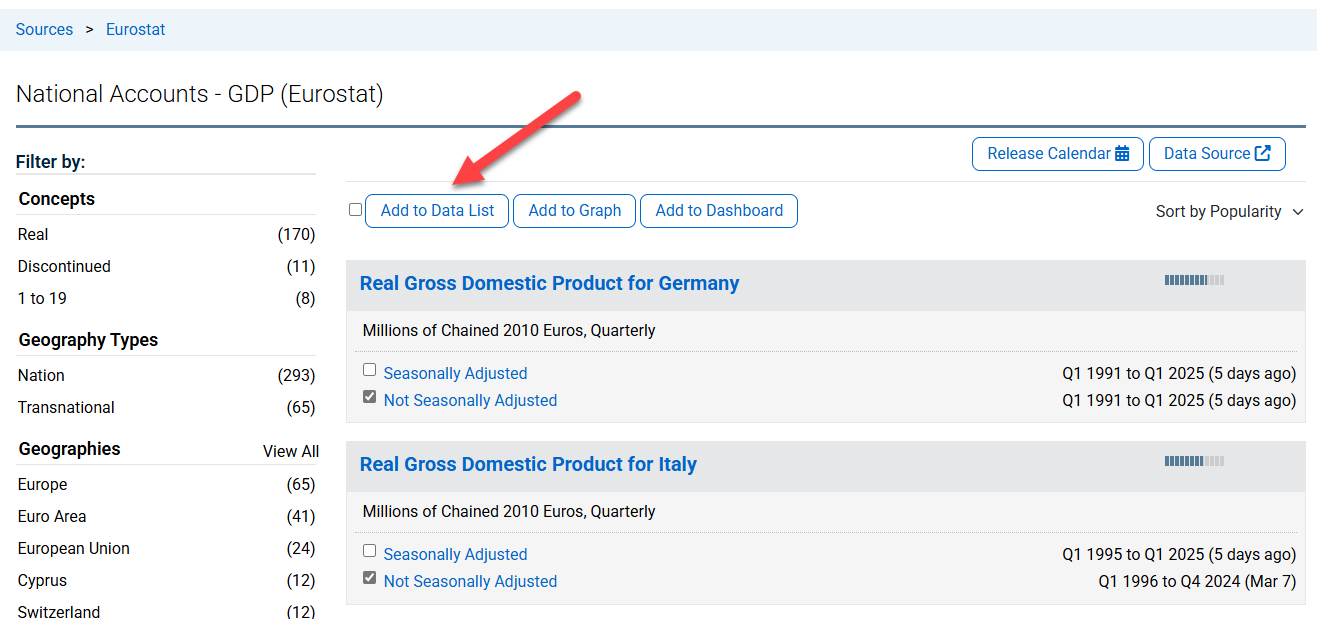Open the external Data Source button
Viewport: 1317px width, 619px height.
point(1217,154)
